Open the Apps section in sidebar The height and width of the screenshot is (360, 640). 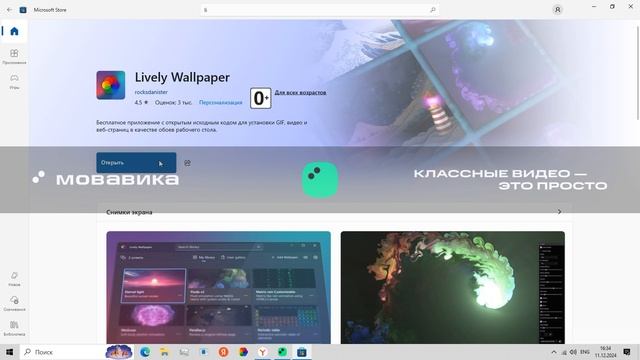click(x=14, y=56)
